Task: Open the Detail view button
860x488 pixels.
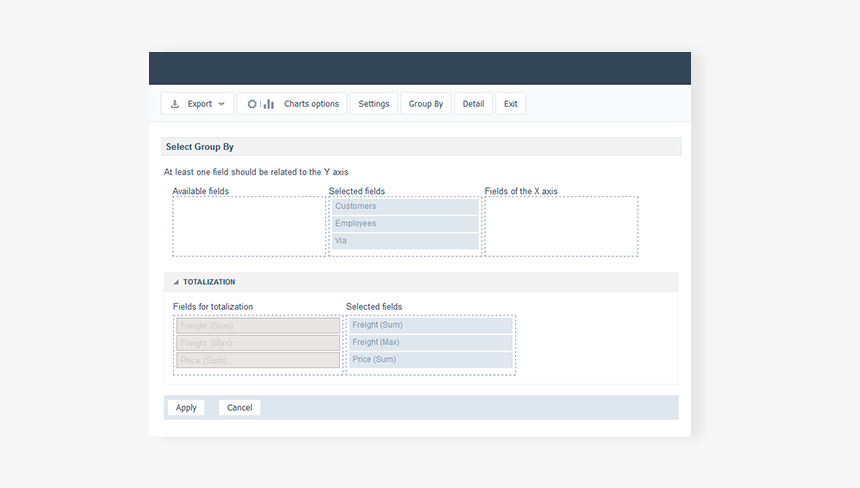Action: [x=473, y=104]
